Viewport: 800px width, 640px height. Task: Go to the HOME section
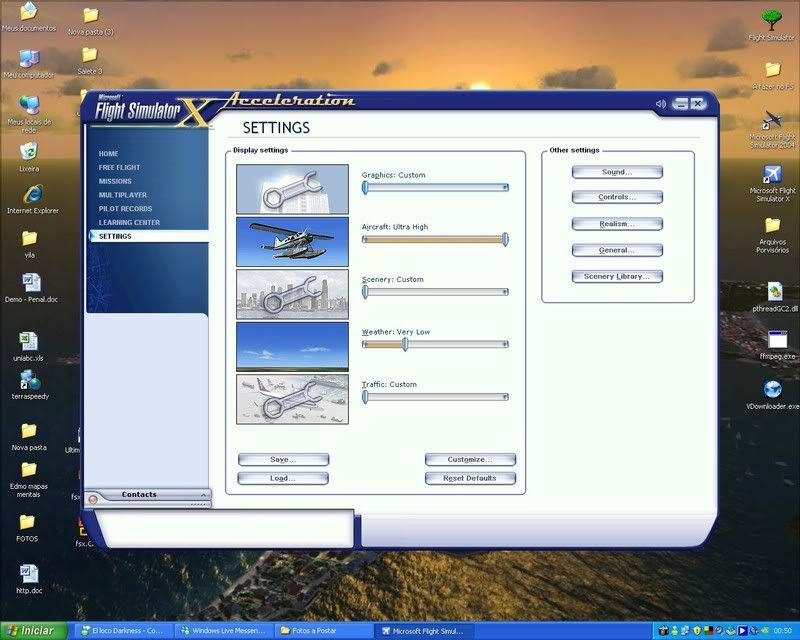pos(109,154)
